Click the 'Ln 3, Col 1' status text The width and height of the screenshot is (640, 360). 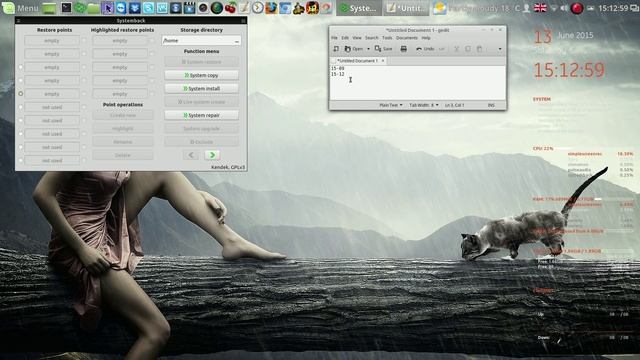[454, 105]
